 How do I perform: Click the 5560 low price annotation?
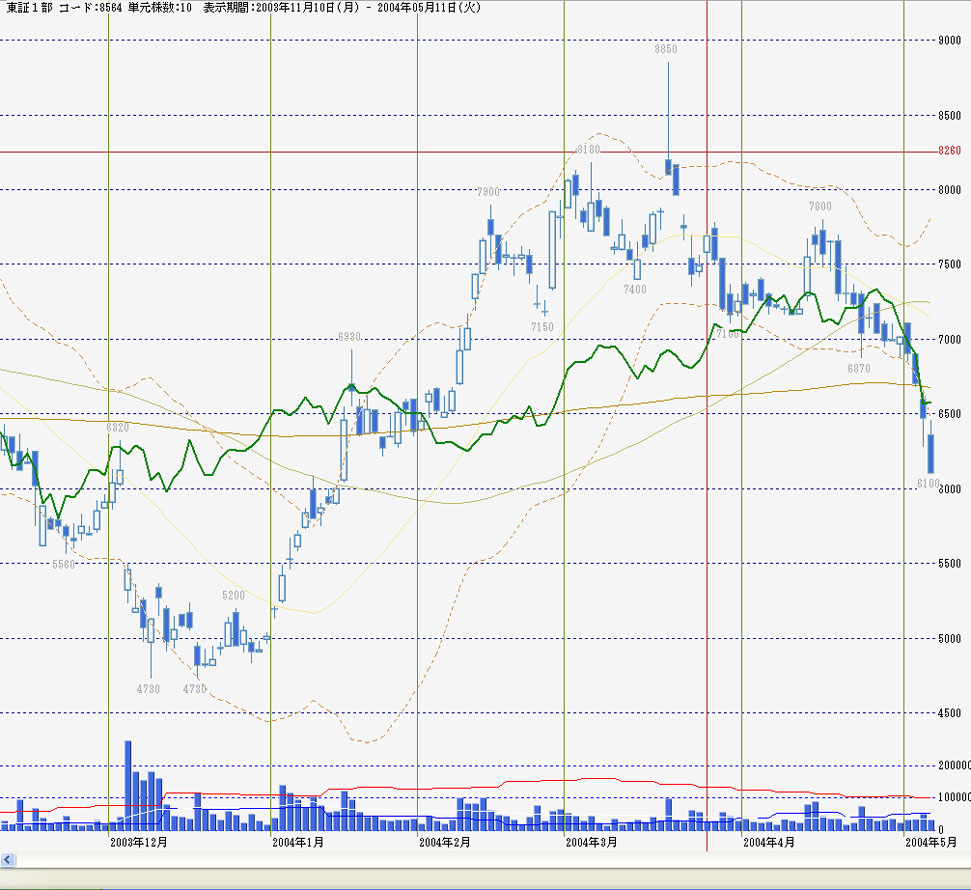coord(64,565)
